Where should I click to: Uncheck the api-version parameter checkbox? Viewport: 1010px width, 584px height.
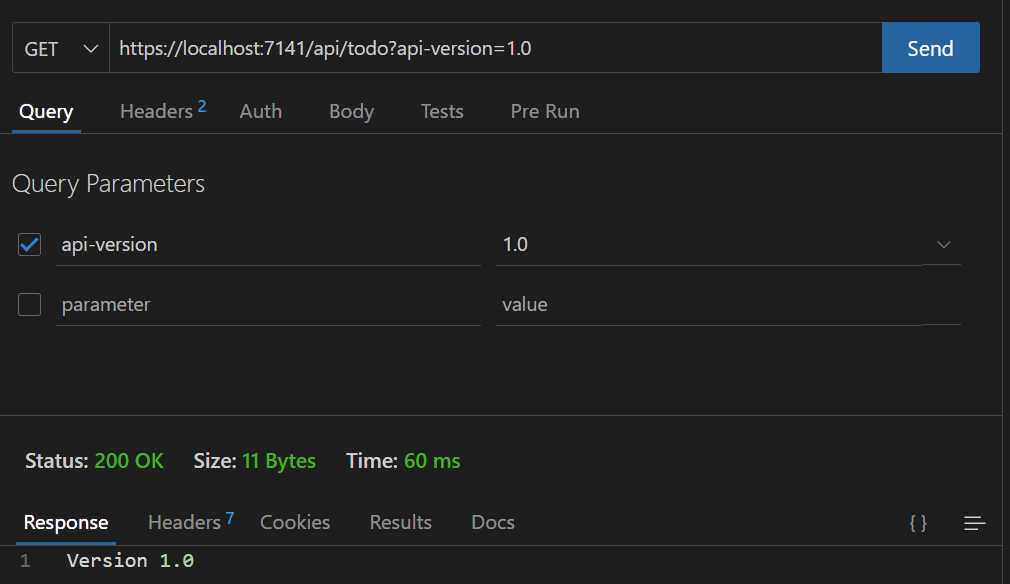tap(30, 245)
